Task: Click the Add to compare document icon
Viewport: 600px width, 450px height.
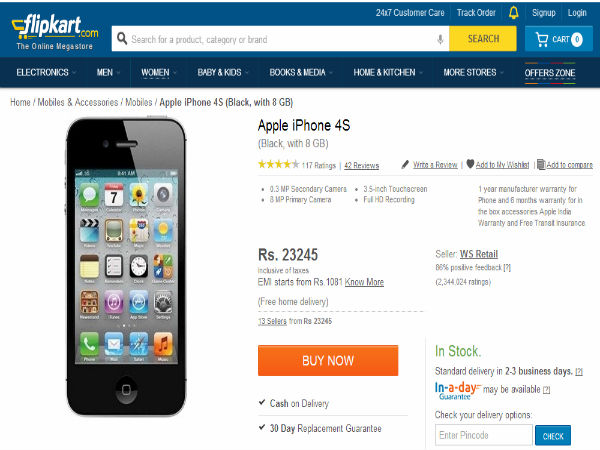Action: pyautogui.click(x=541, y=164)
